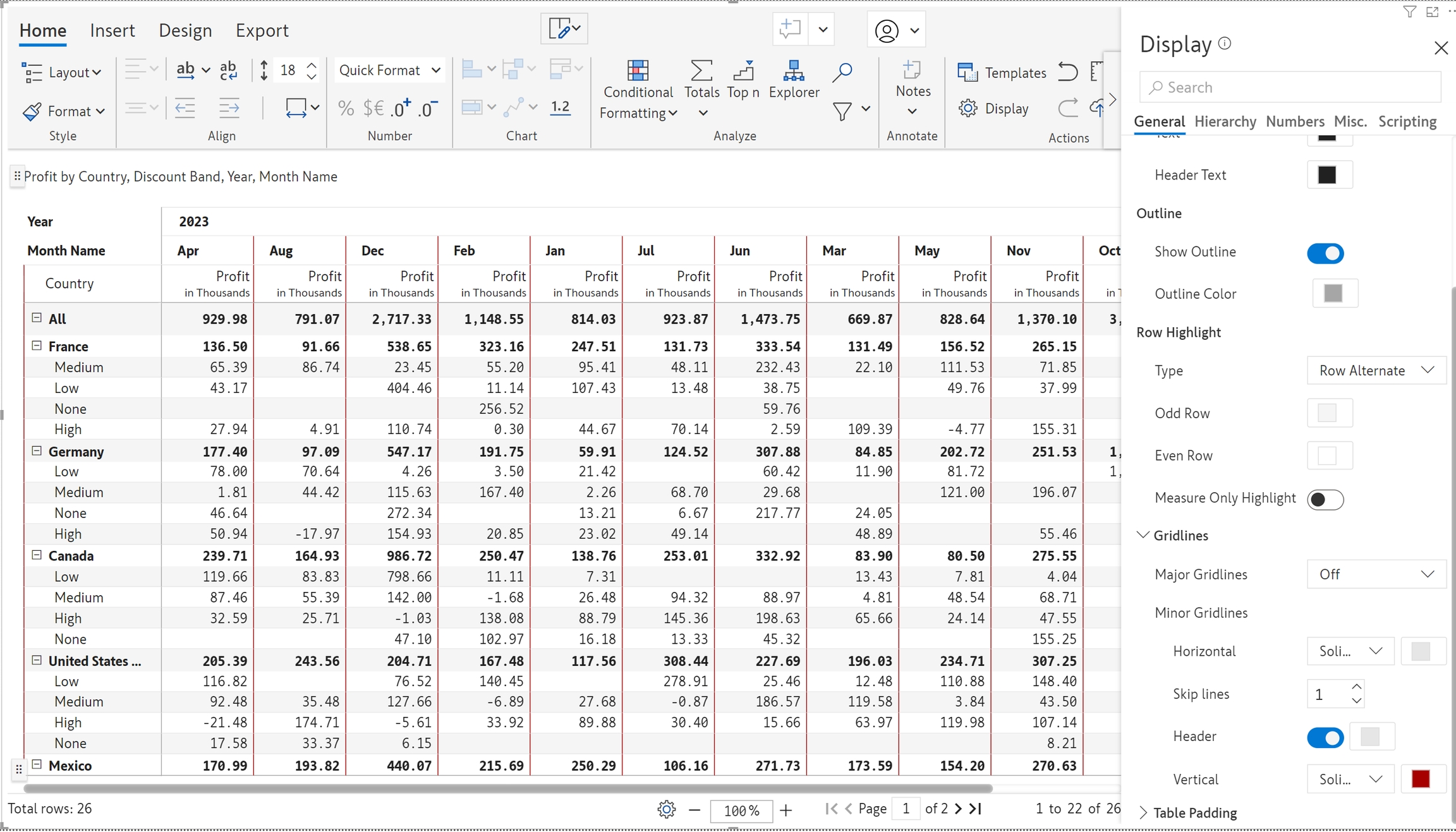The width and height of the screenshot is (1456, 832).
Task: Switch to the Insert ribbon tab
Action: click(x=112, y=30)
